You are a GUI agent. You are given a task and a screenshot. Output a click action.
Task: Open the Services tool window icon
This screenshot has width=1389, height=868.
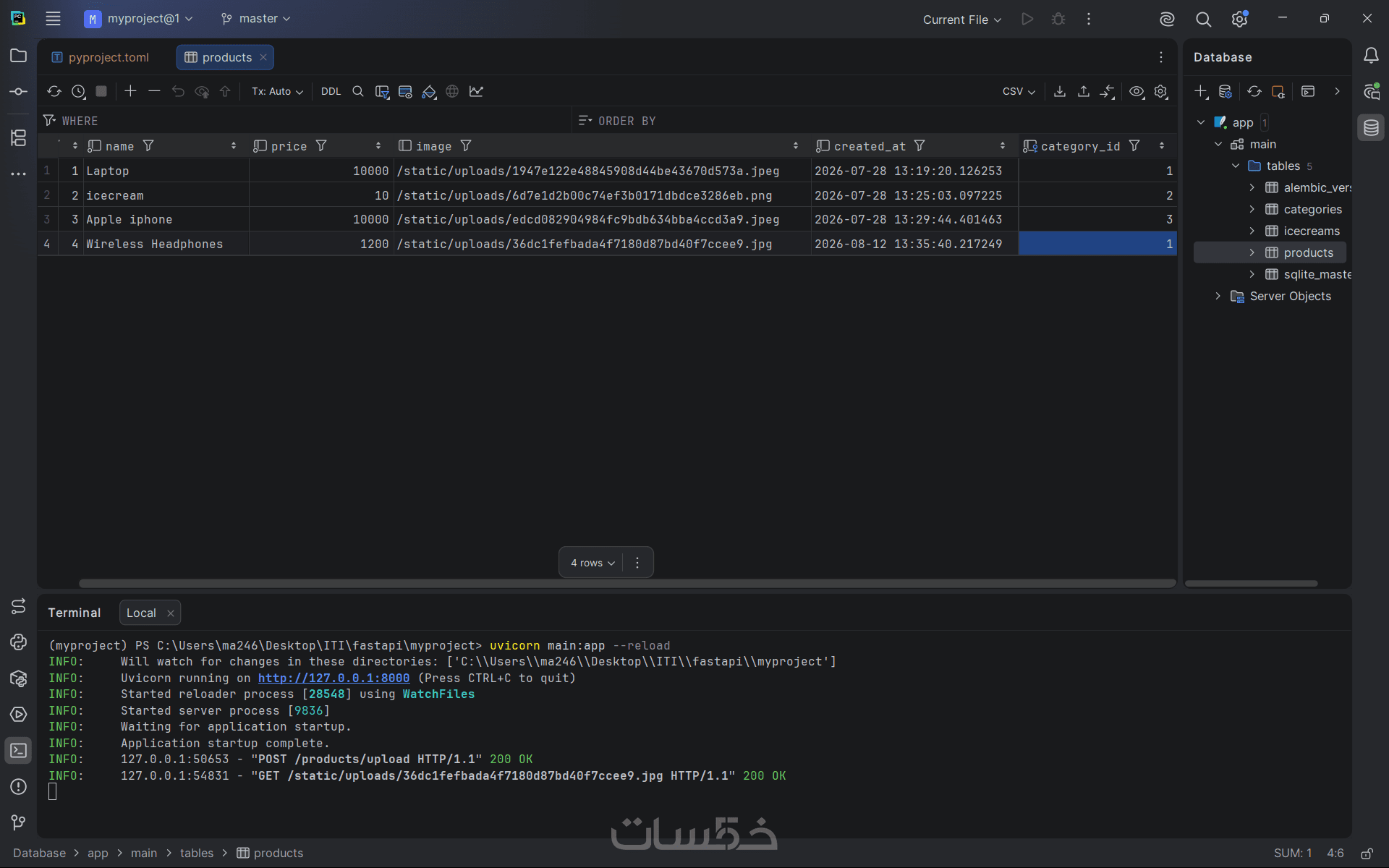(19, 714)
